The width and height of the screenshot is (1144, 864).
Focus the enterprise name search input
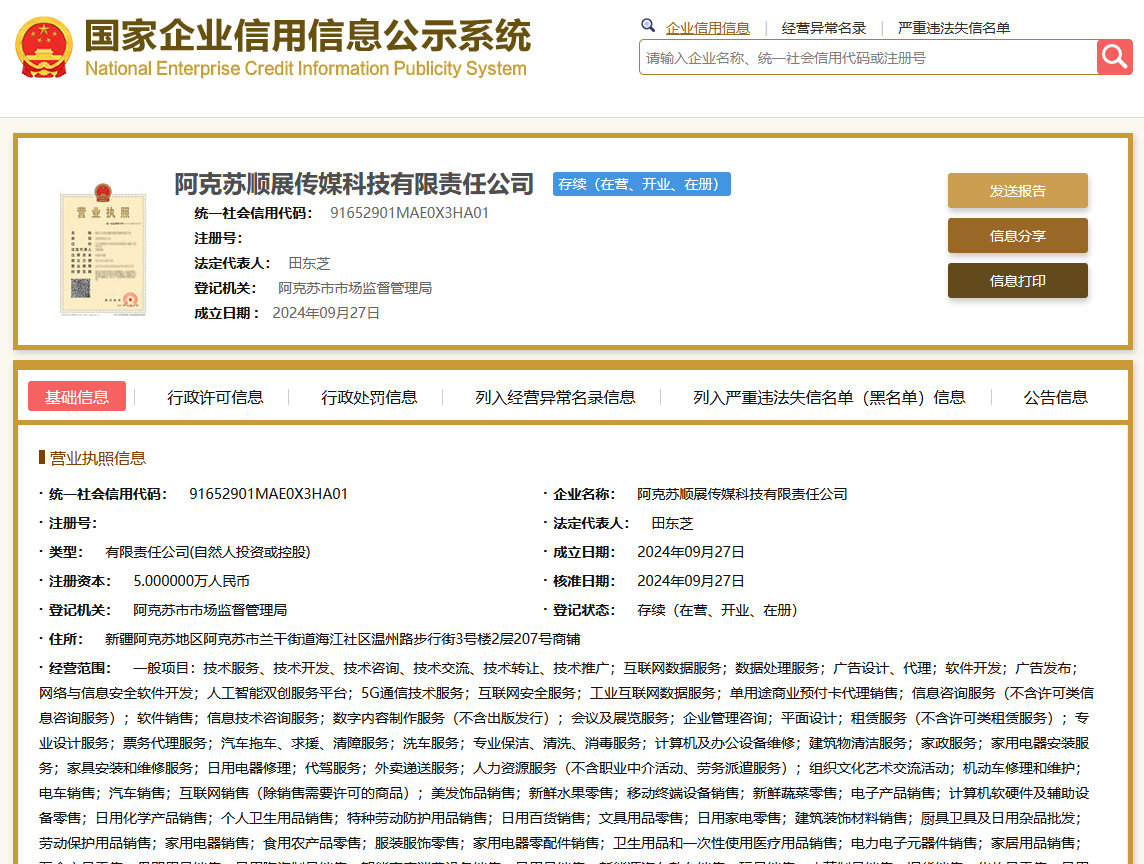pyautogui.click(x=868, y=58)
